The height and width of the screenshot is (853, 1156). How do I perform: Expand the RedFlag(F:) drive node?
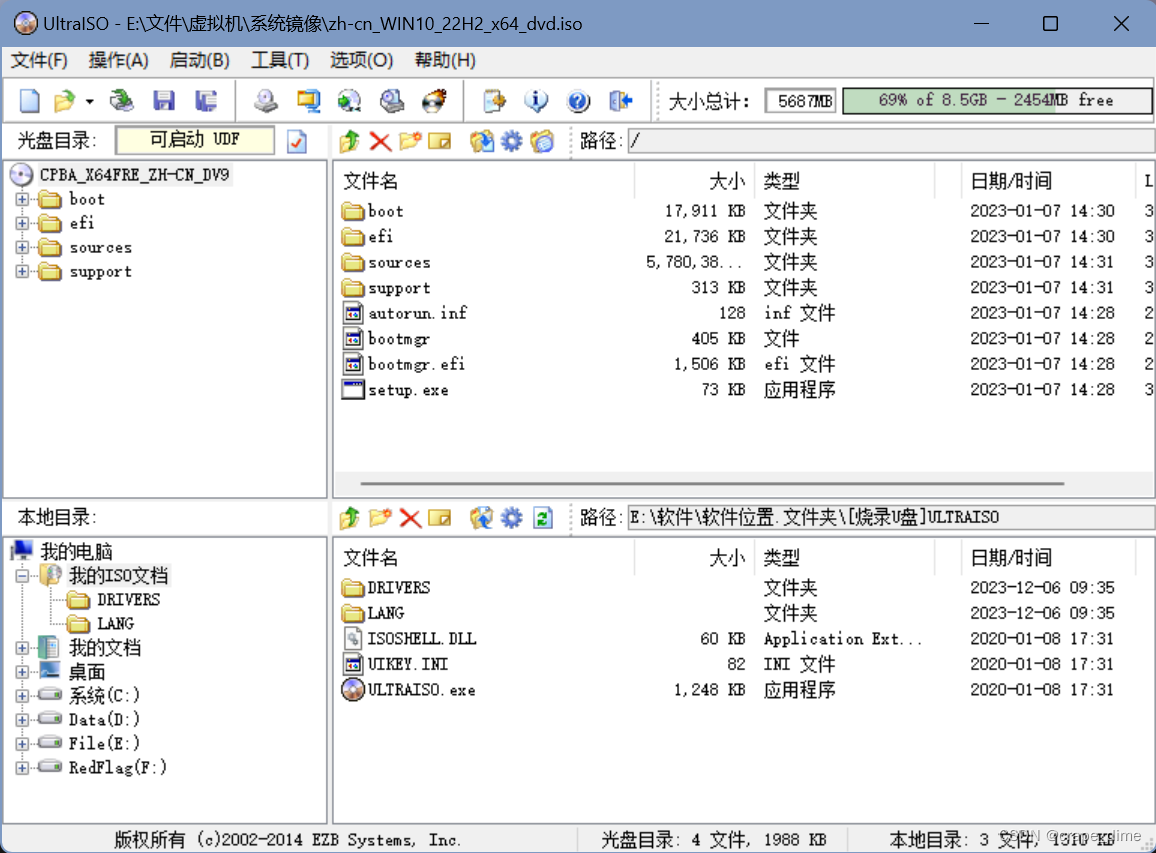(x=22, y=768)
